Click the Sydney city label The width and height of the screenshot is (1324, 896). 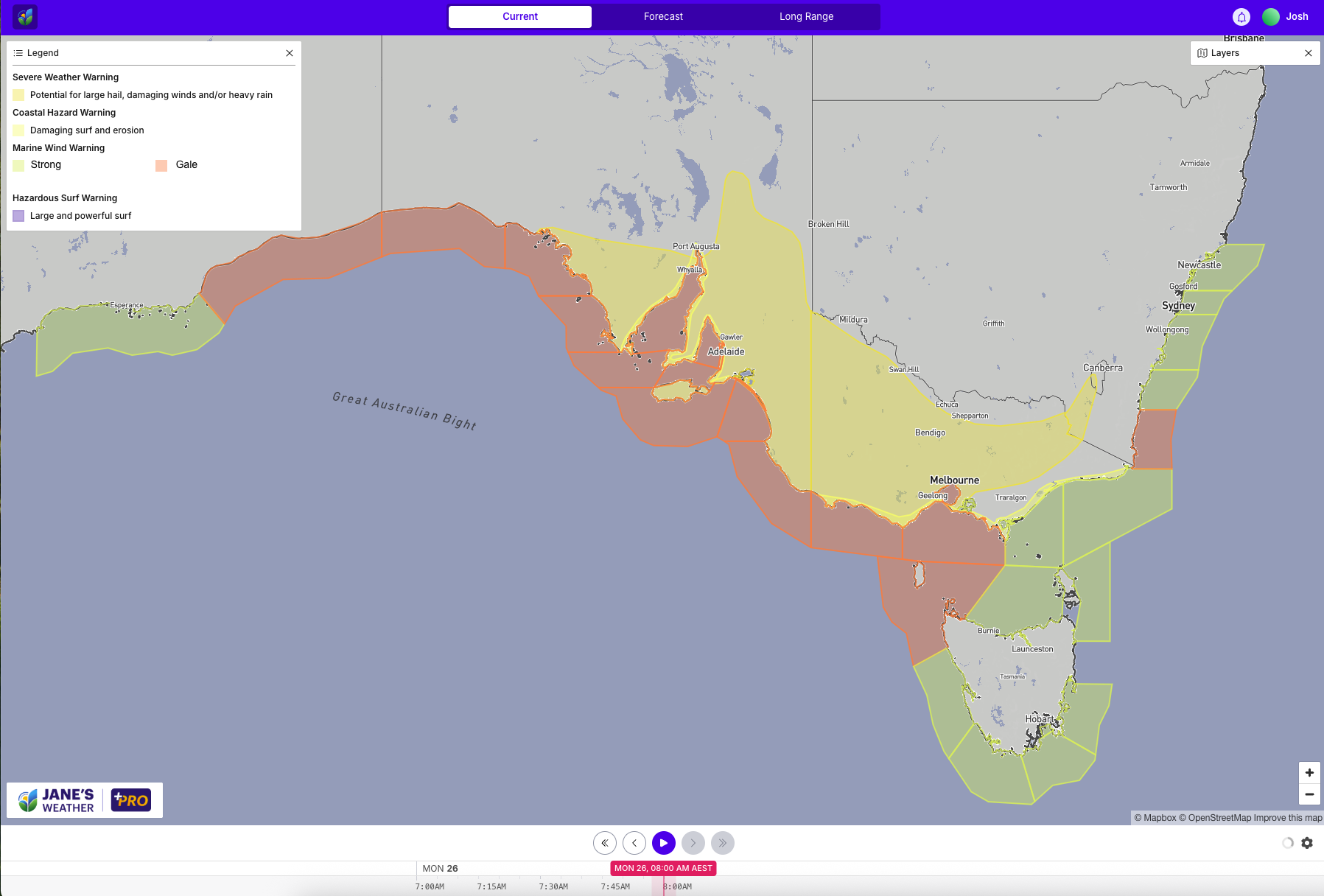click(x=1178, y=306)
